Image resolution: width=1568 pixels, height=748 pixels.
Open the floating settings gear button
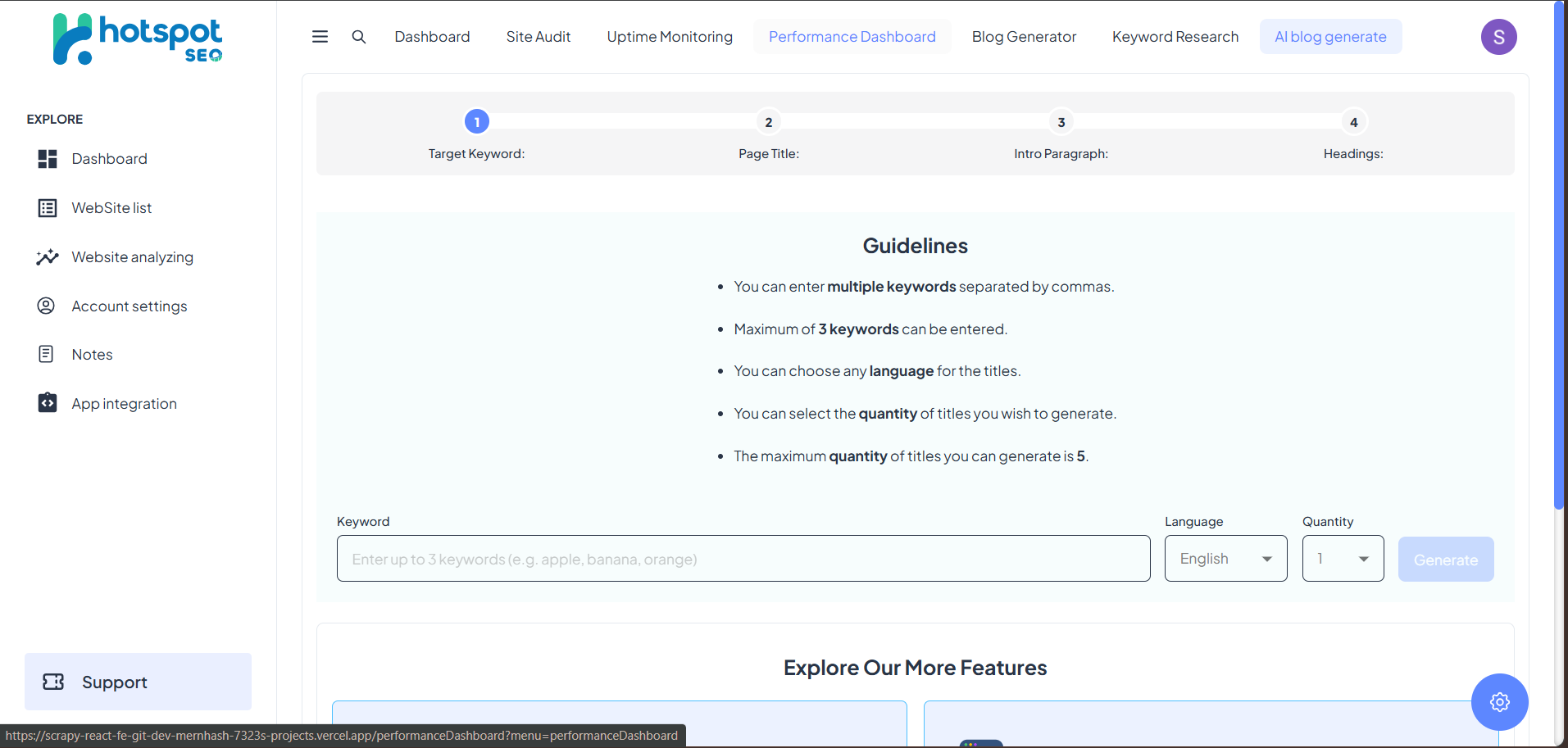pyautogui.click(x=1499, y=702)
